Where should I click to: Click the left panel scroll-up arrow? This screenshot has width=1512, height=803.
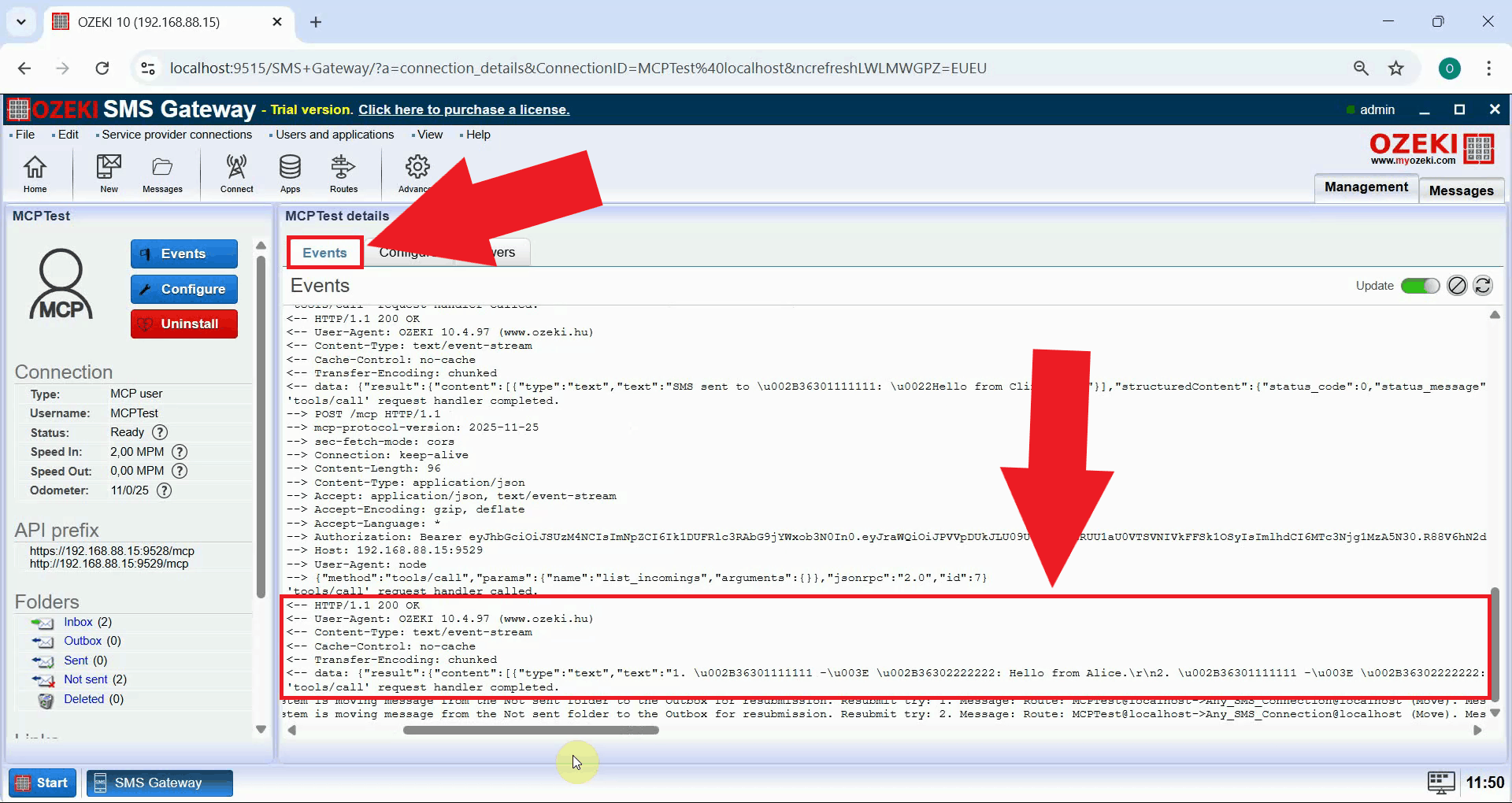(261, 246)
